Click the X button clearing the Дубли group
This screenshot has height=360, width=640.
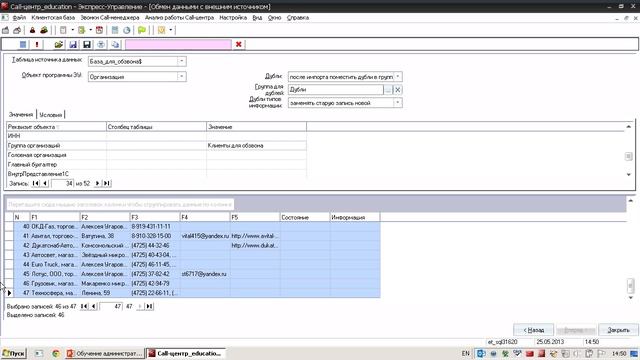click(x=398, y=89)
